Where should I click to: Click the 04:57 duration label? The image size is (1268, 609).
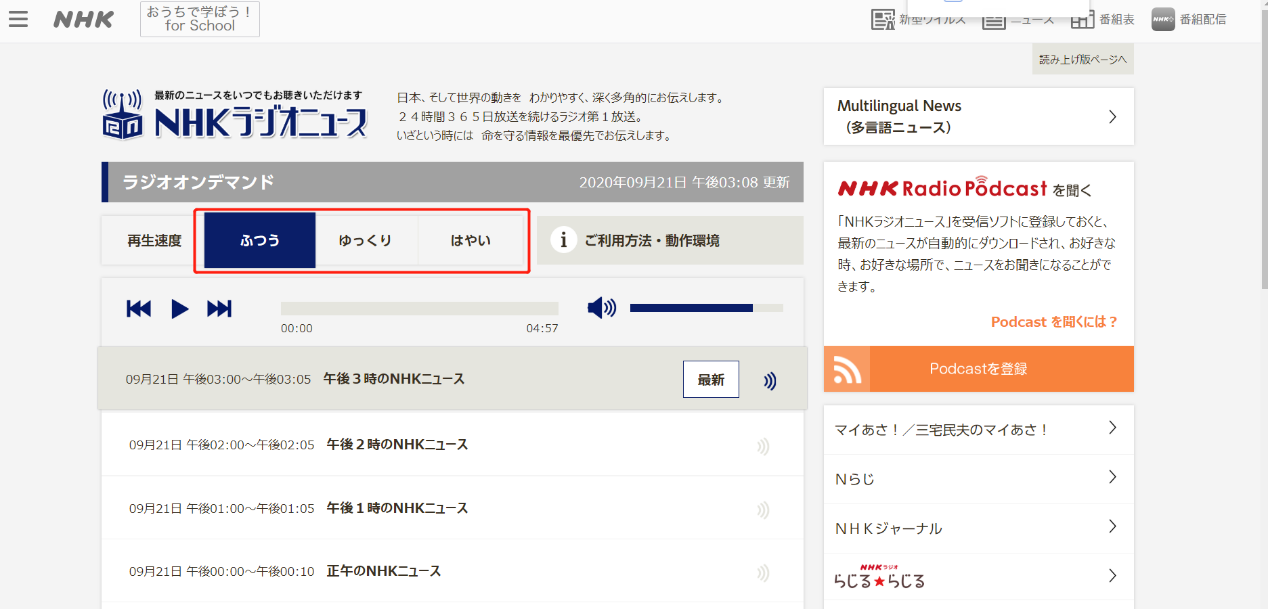542,329
